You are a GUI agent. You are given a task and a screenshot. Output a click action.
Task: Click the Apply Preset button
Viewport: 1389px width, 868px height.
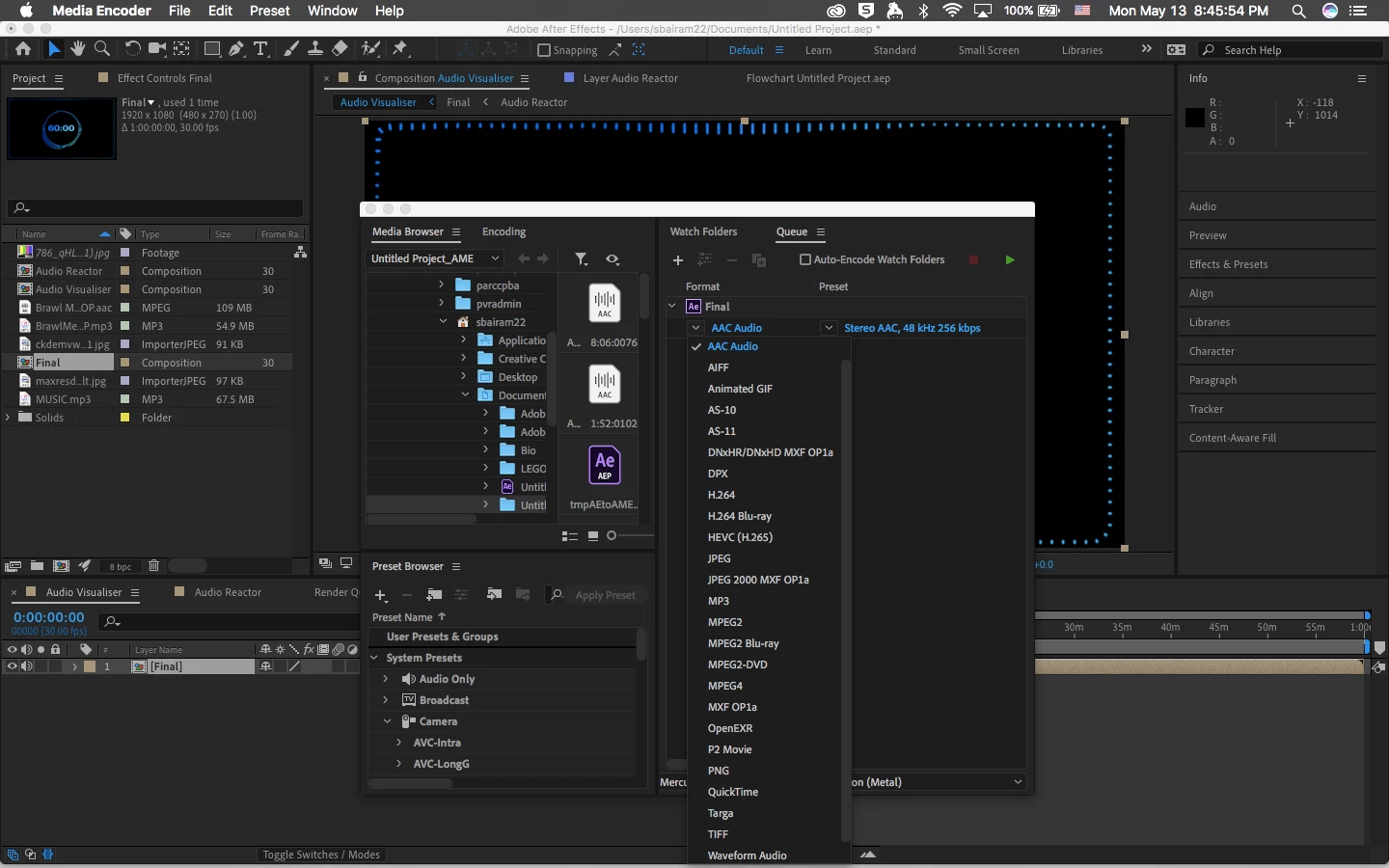605,595
